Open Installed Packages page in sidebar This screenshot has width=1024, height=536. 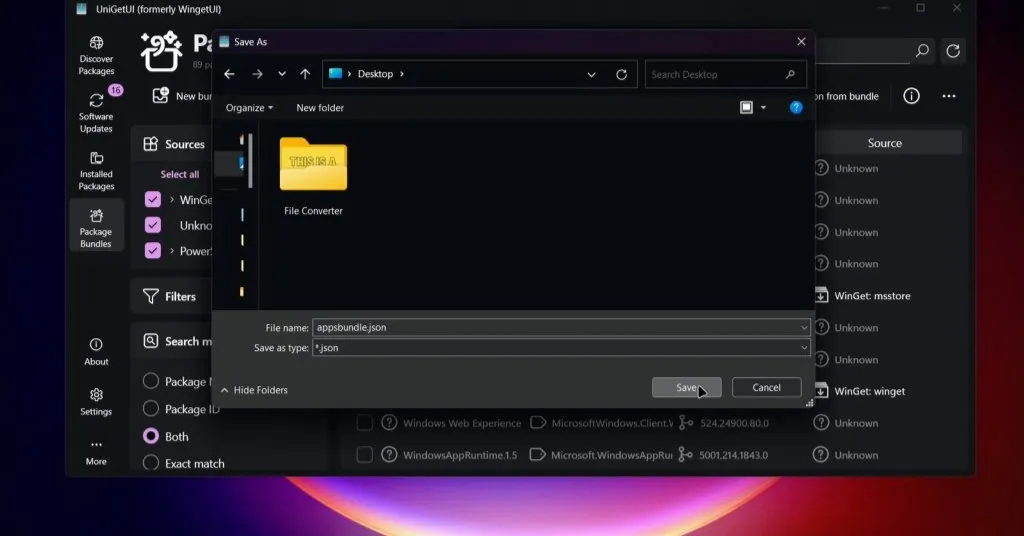[x=96, y=171]
